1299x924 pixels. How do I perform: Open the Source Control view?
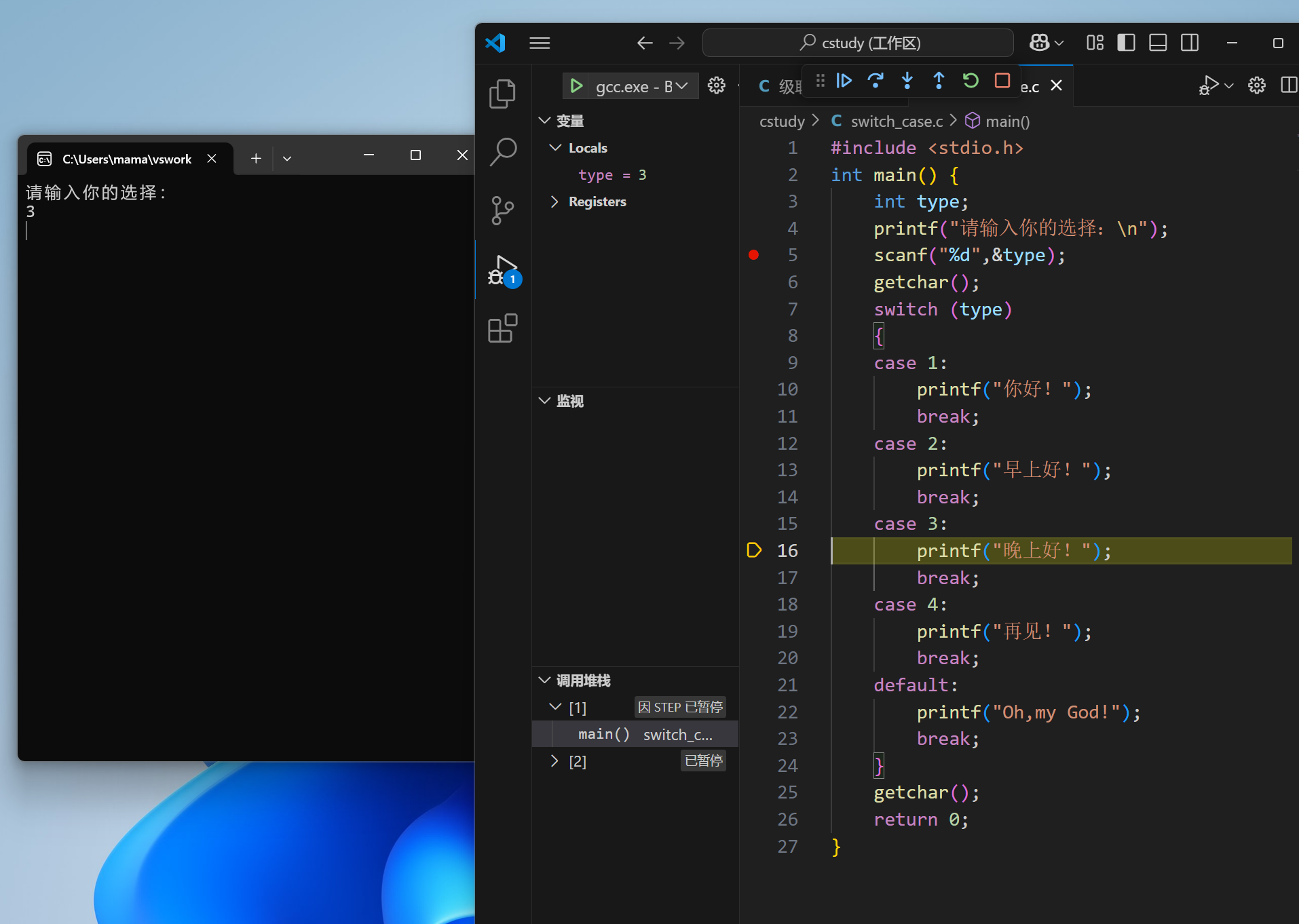tap(502, 210)
